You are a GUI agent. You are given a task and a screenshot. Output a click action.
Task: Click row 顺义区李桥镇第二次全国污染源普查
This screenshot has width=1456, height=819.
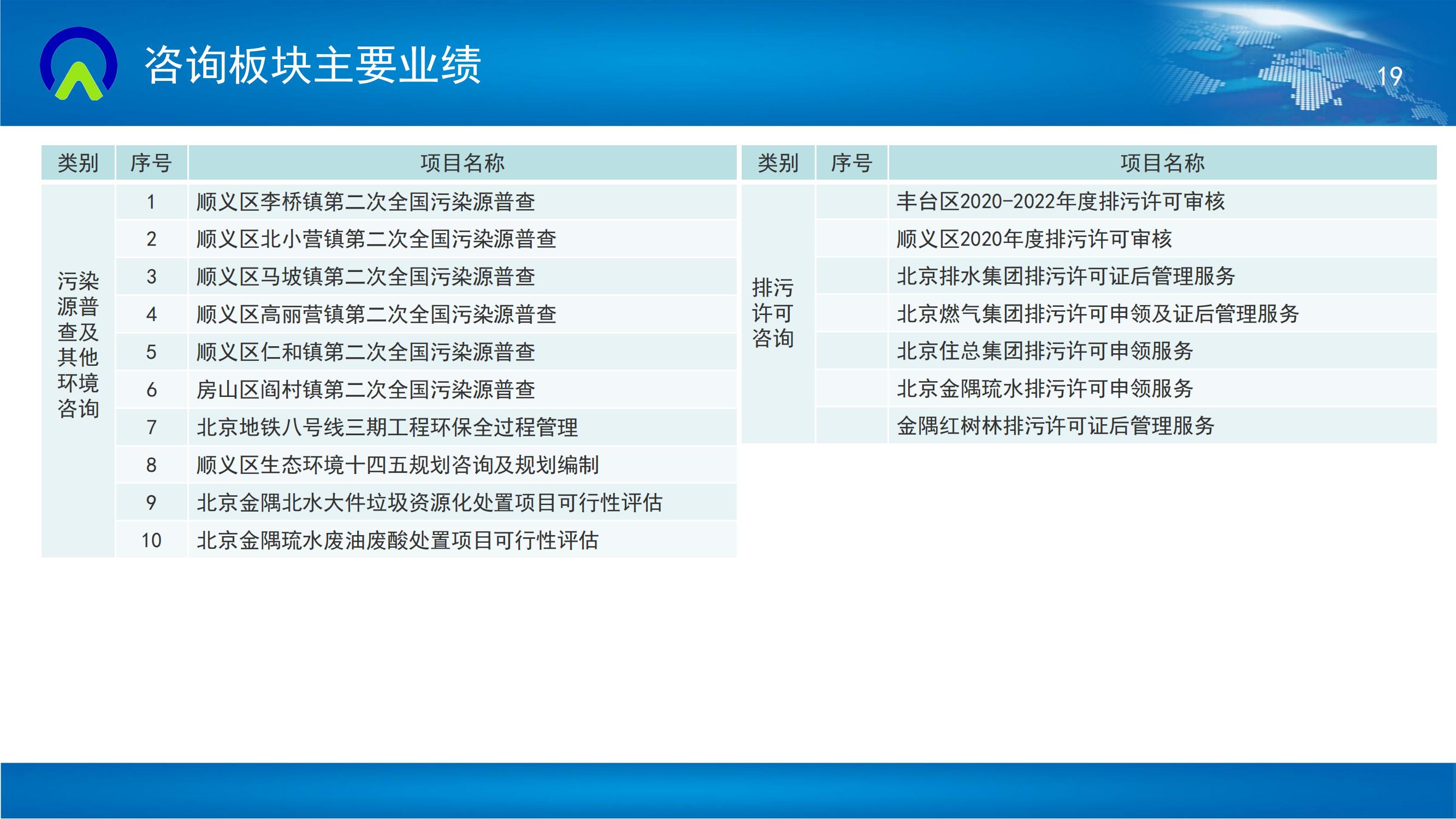366,202
